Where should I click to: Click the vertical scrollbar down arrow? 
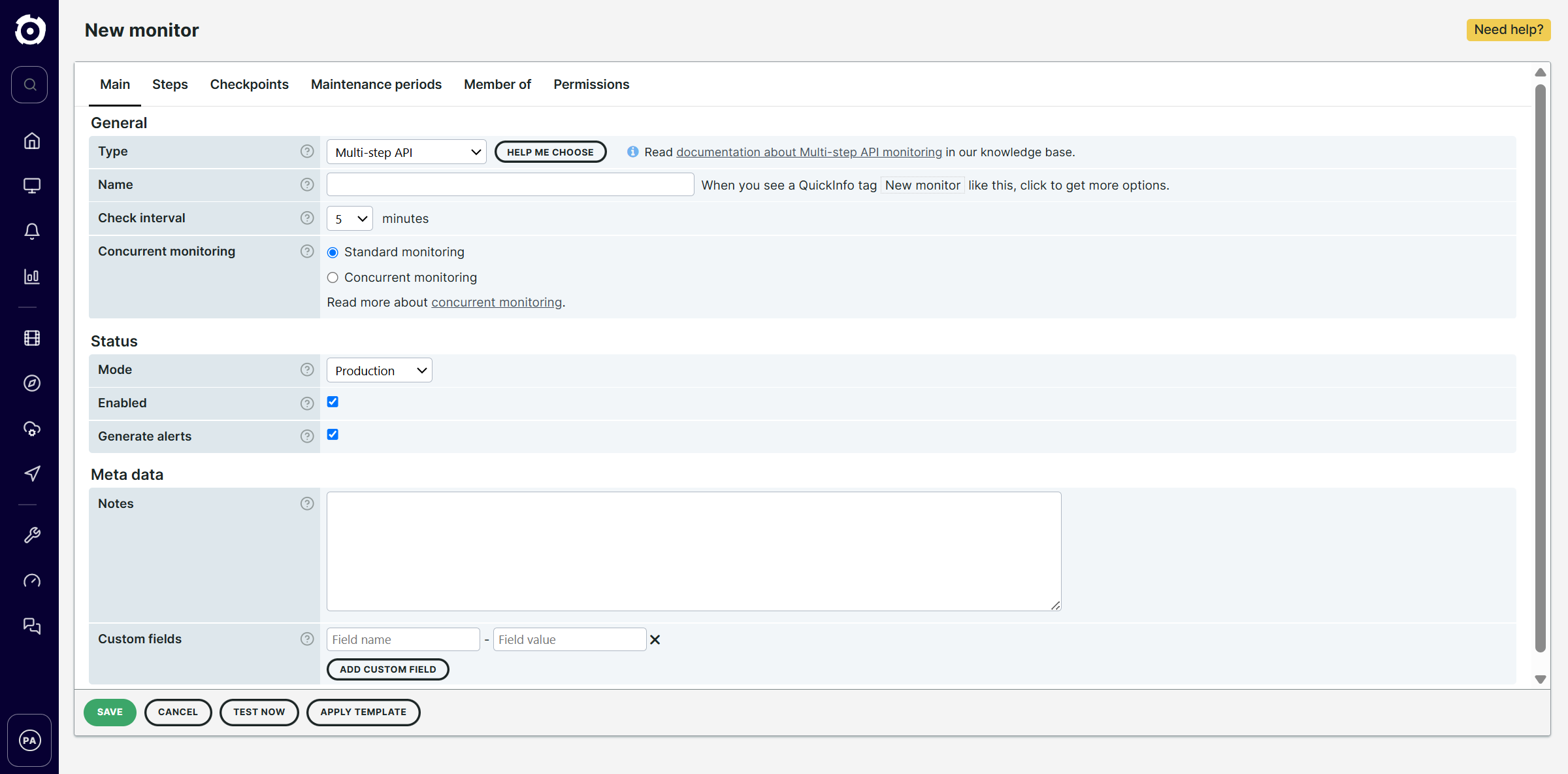point(1540,680)
